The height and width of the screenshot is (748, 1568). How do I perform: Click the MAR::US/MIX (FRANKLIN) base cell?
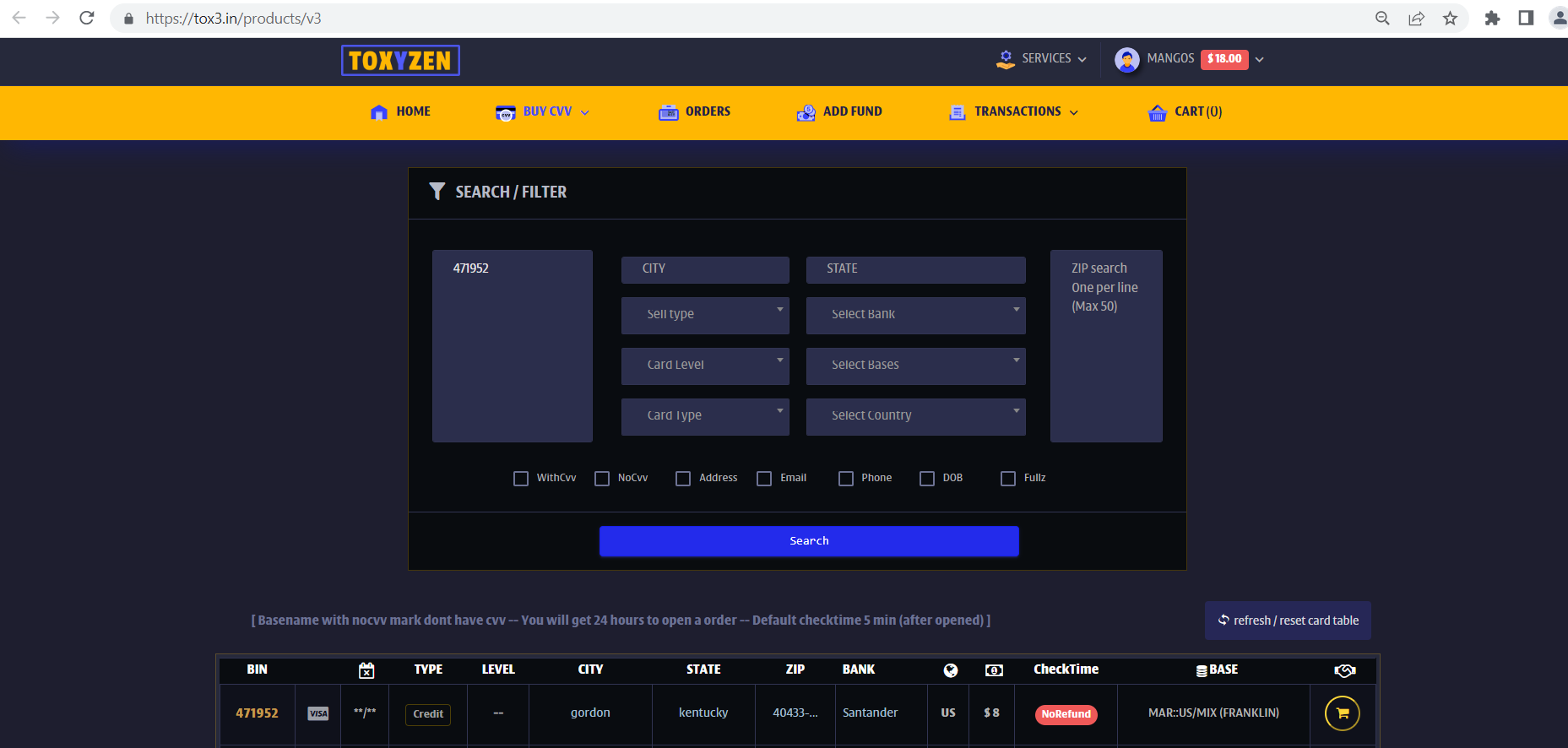pos(1213,713)
